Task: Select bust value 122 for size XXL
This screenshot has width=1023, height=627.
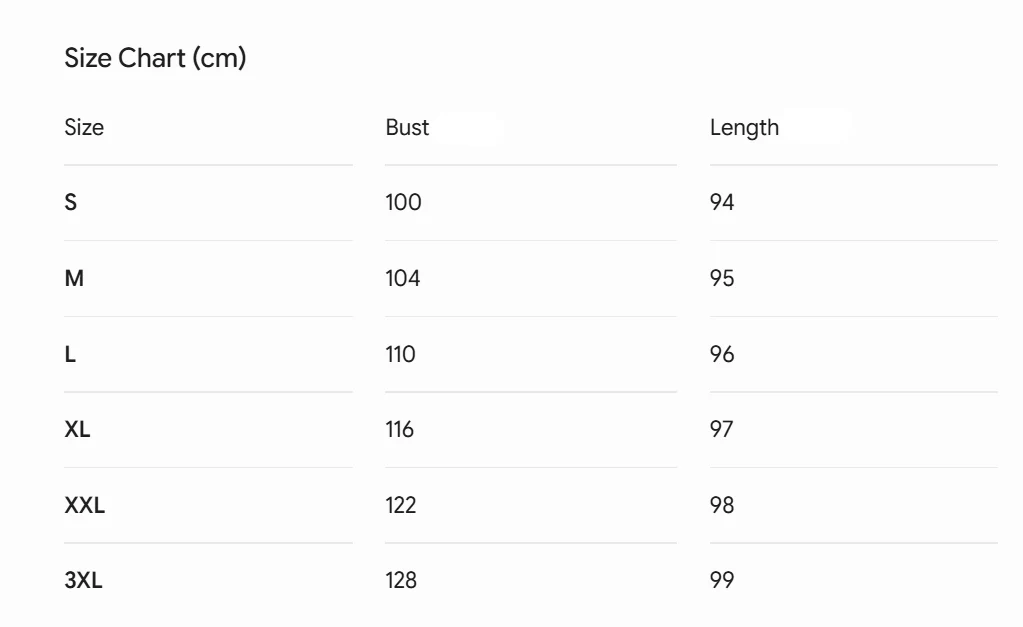Action: [x=401, y=505]
